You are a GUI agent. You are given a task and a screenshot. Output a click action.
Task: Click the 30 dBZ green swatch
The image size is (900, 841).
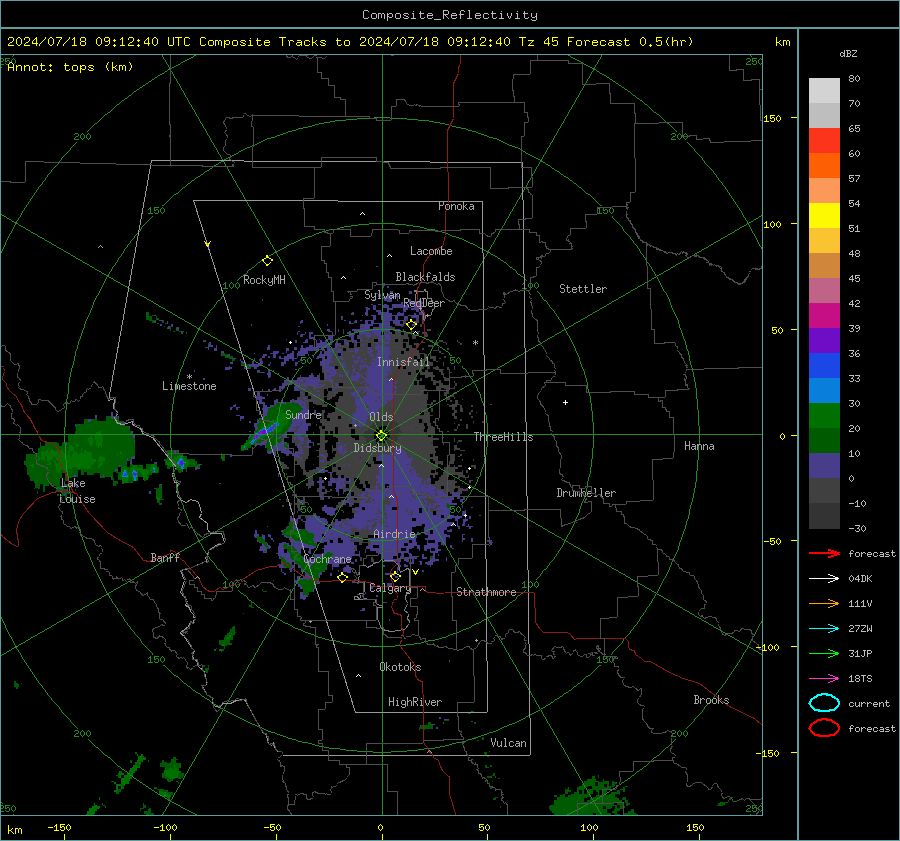(x=824, y=415)
